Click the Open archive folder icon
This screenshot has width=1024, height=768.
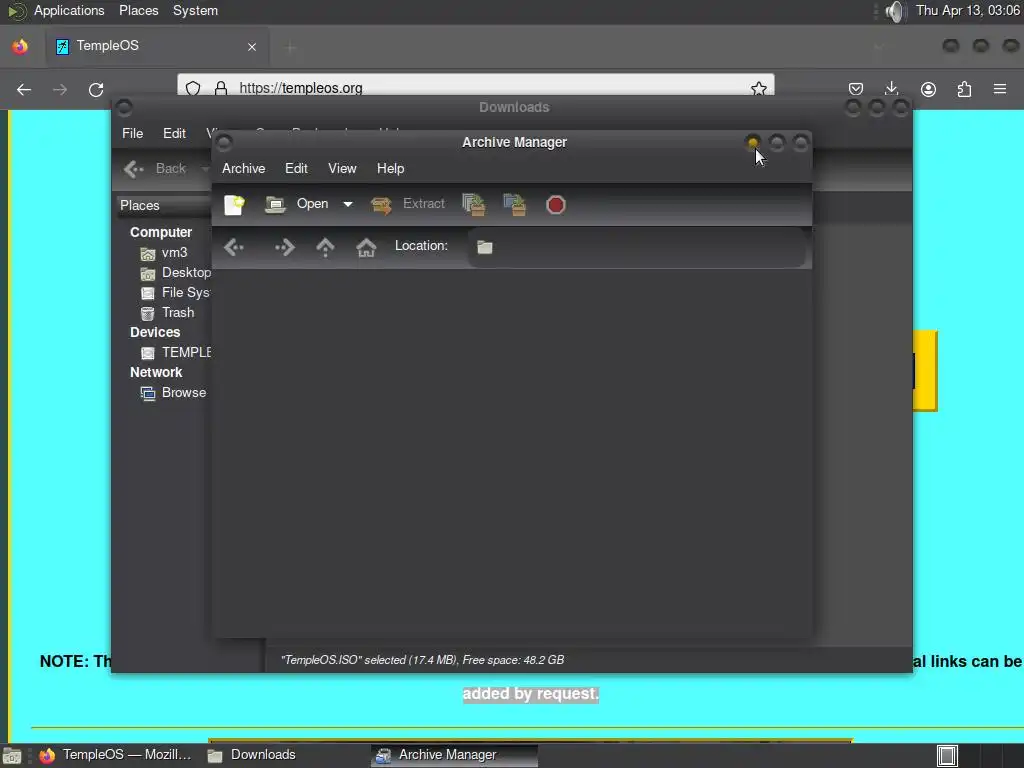[x=275, y=204]
